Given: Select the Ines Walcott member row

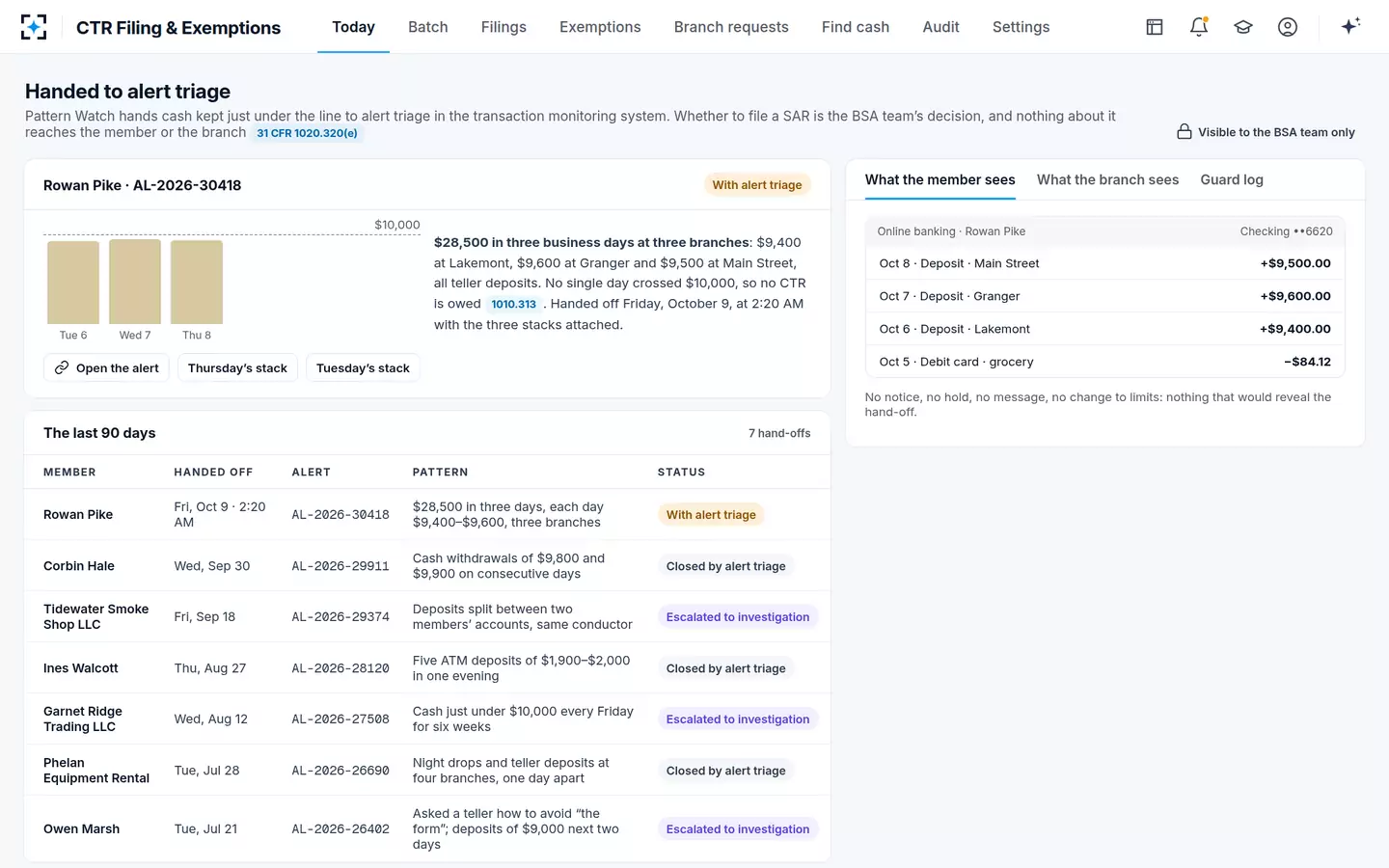Looking at the screenshot, I should [427, 667].
